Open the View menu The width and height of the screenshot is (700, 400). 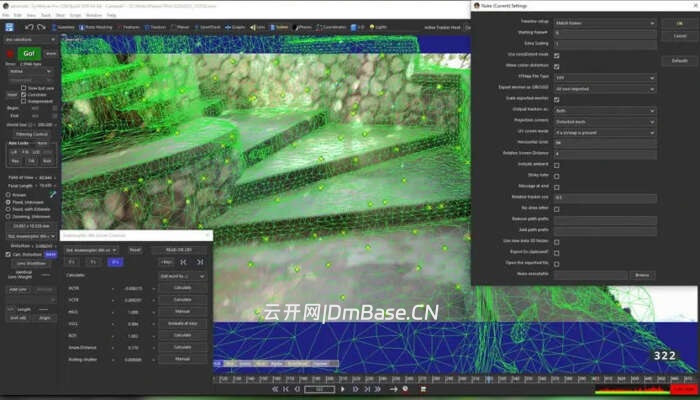point(31,15)
